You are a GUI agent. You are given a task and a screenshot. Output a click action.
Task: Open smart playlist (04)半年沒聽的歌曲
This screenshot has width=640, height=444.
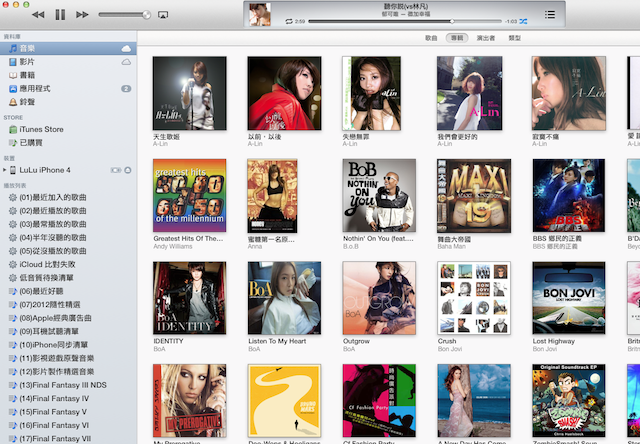[68, 238]
